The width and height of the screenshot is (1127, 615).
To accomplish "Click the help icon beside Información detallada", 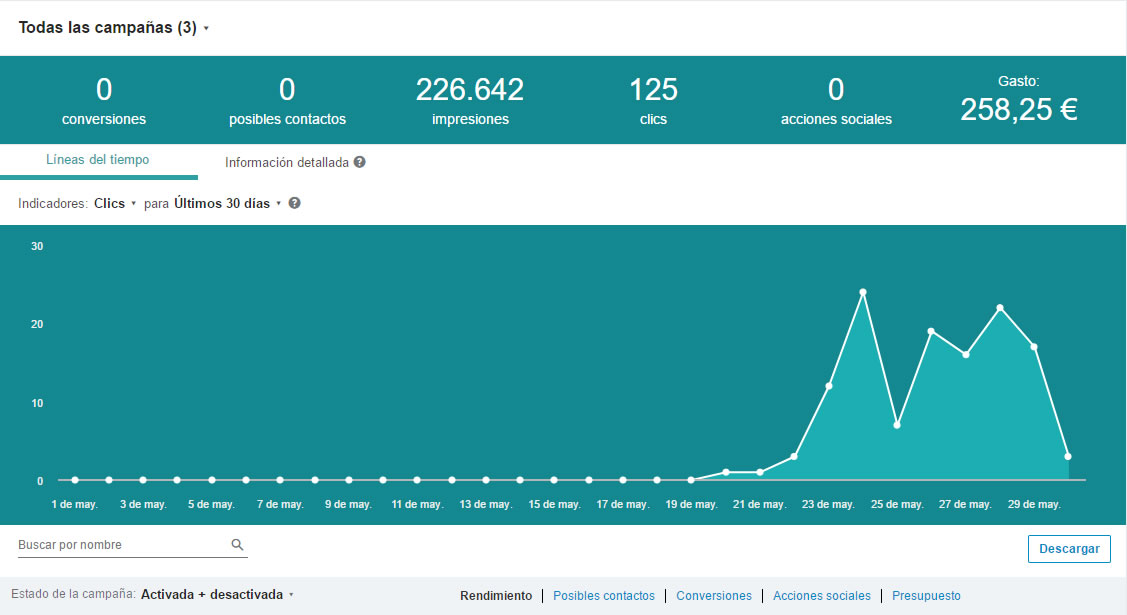I will coord(359,162).
